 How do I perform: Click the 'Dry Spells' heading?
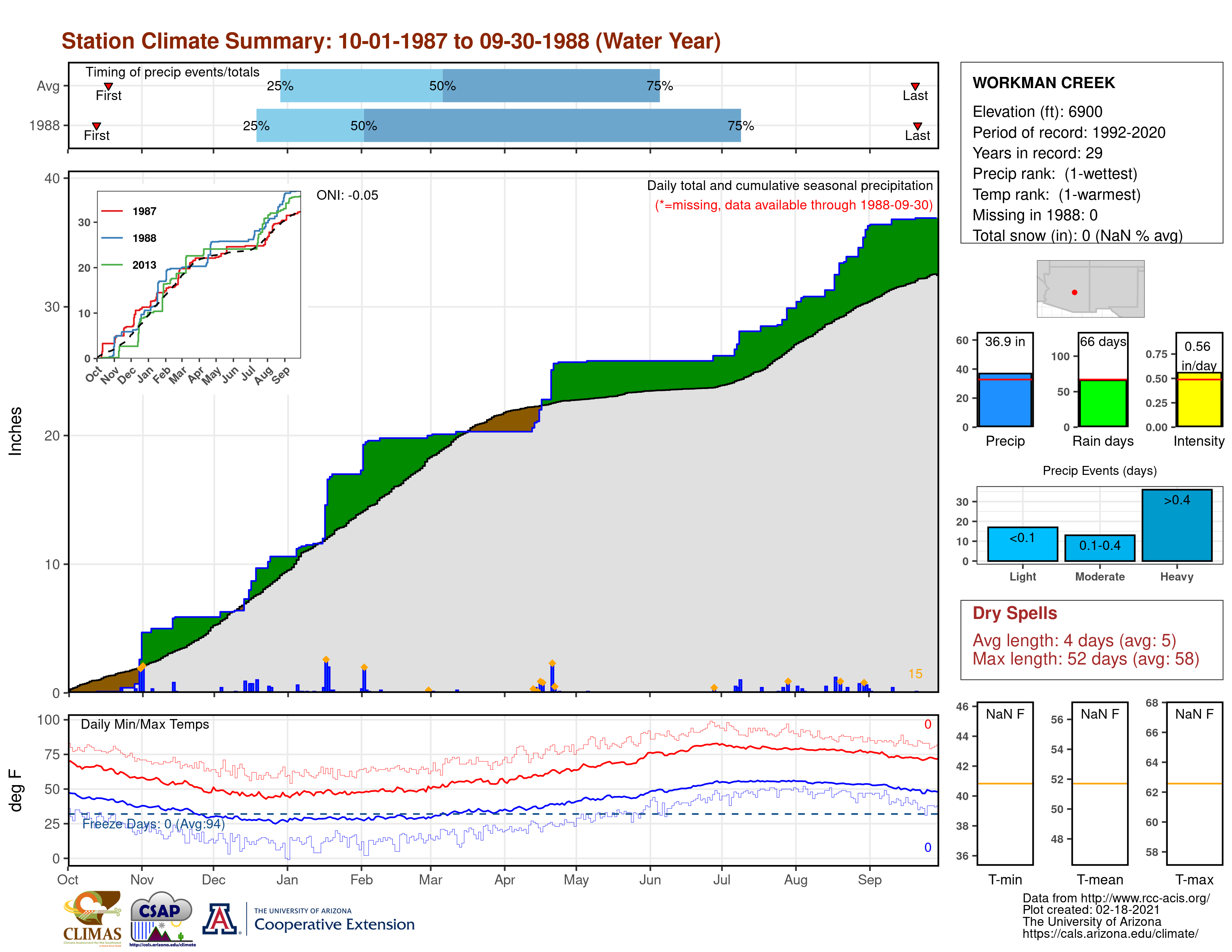(1015, 613)
